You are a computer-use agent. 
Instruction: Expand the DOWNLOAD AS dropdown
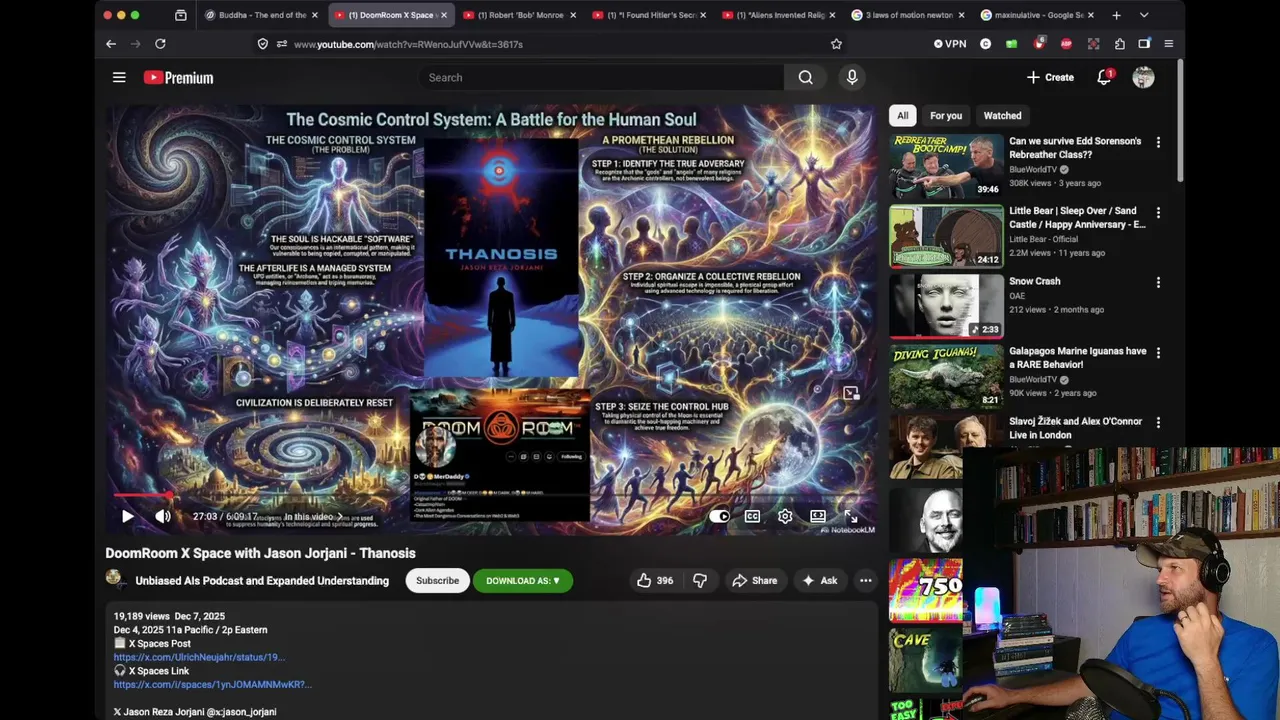point(522,580)
